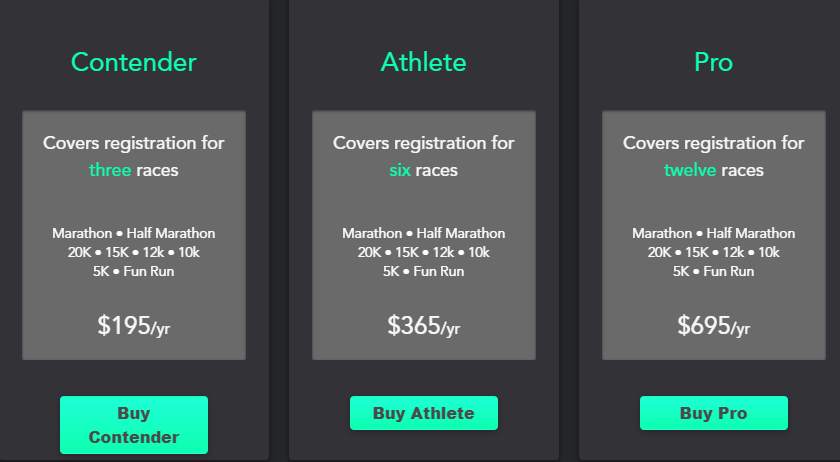The image size is (840, 462).
Task: Click "Marathon • Half Marathon" in Pro card
Action: 714,233
